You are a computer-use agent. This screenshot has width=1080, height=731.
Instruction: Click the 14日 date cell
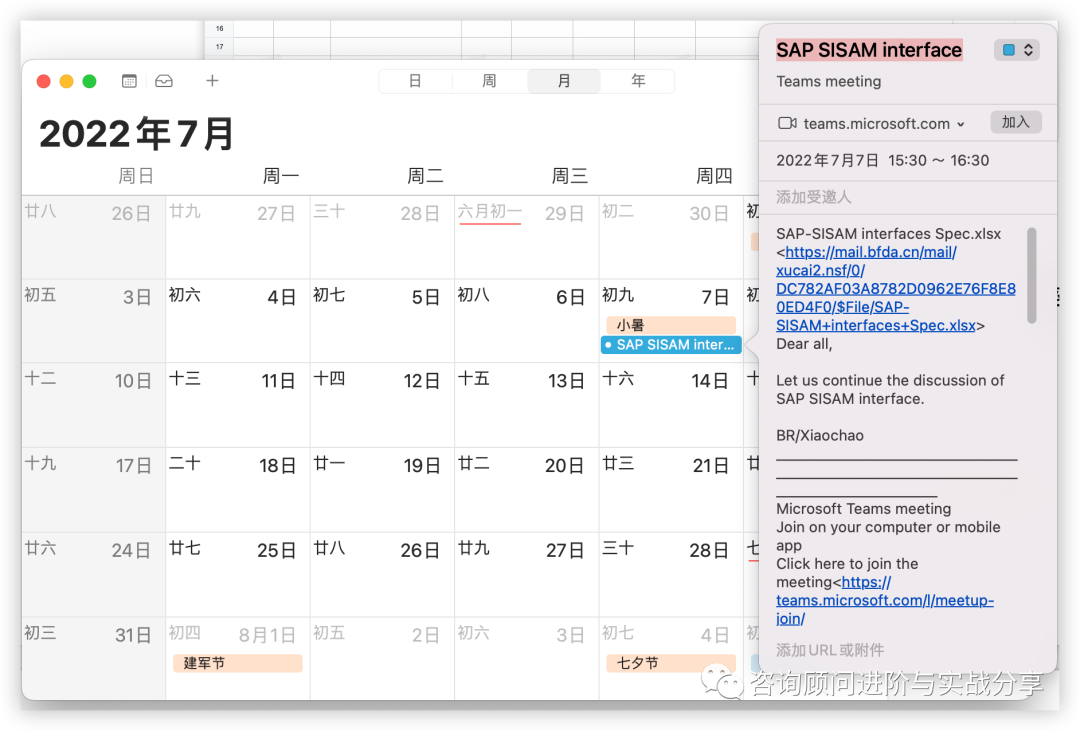671,405
